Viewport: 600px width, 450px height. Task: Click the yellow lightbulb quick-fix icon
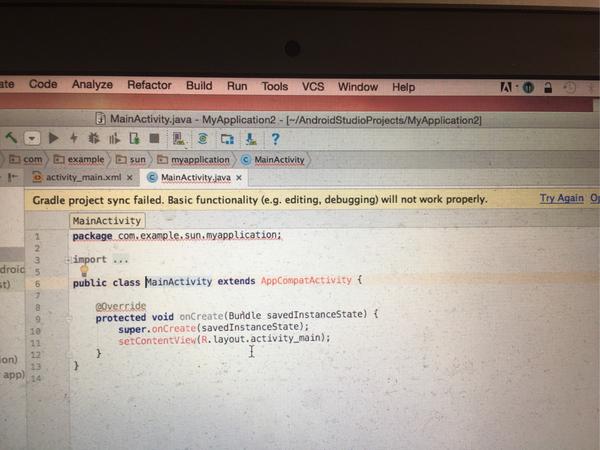[84, 271]
